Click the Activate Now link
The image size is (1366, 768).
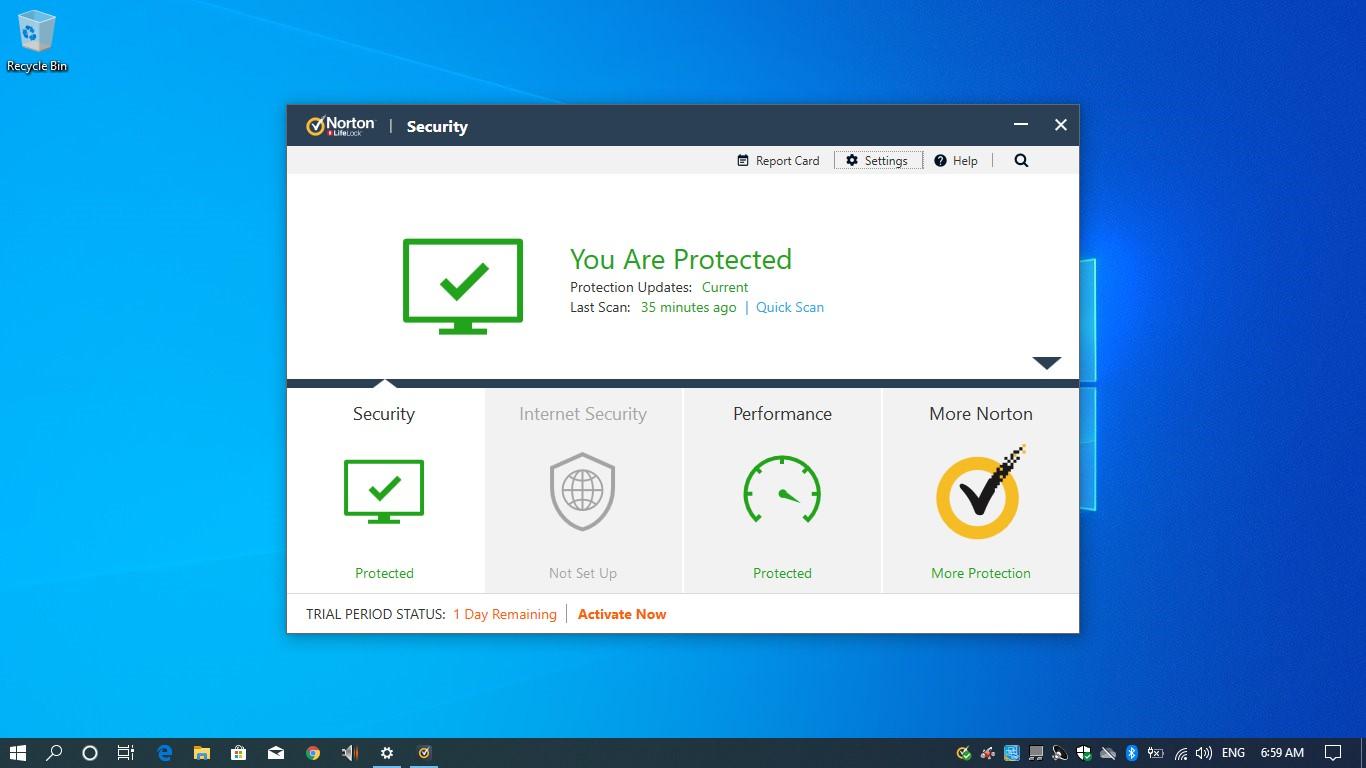tap(622, 614)
